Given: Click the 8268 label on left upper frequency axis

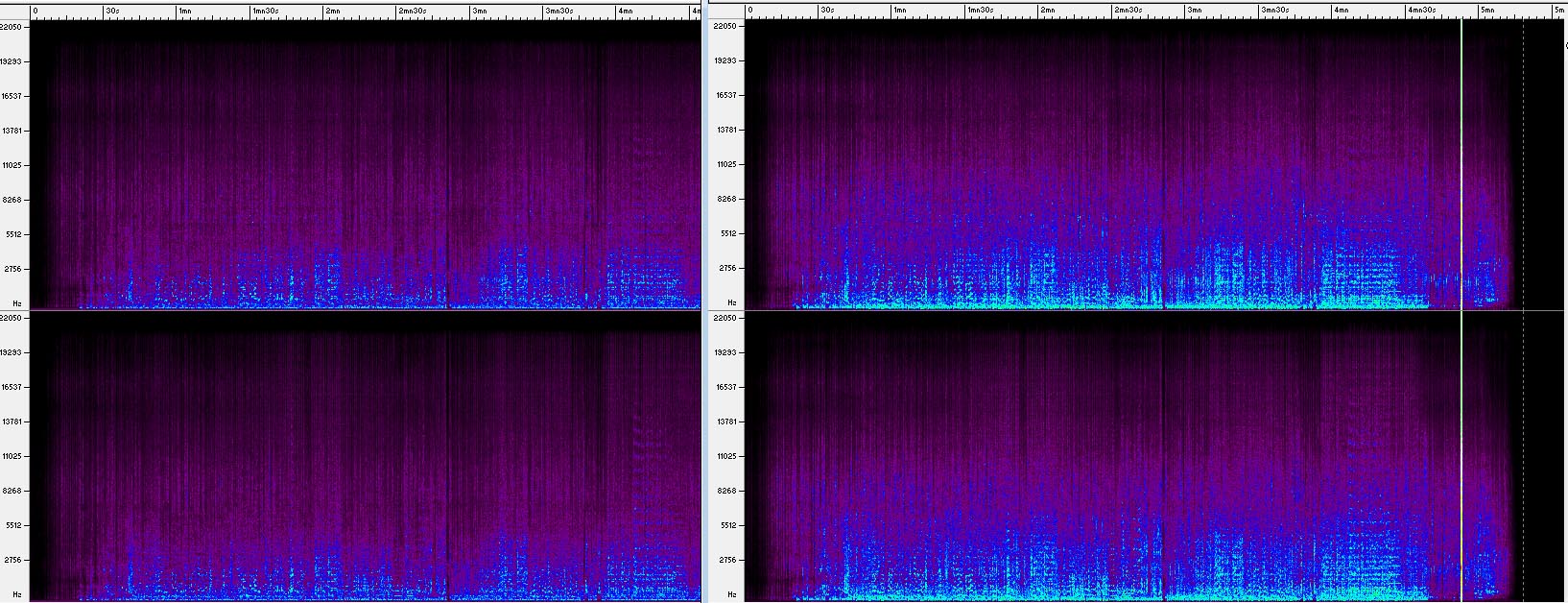Looking at the screenshot, I should coord(13,200).
